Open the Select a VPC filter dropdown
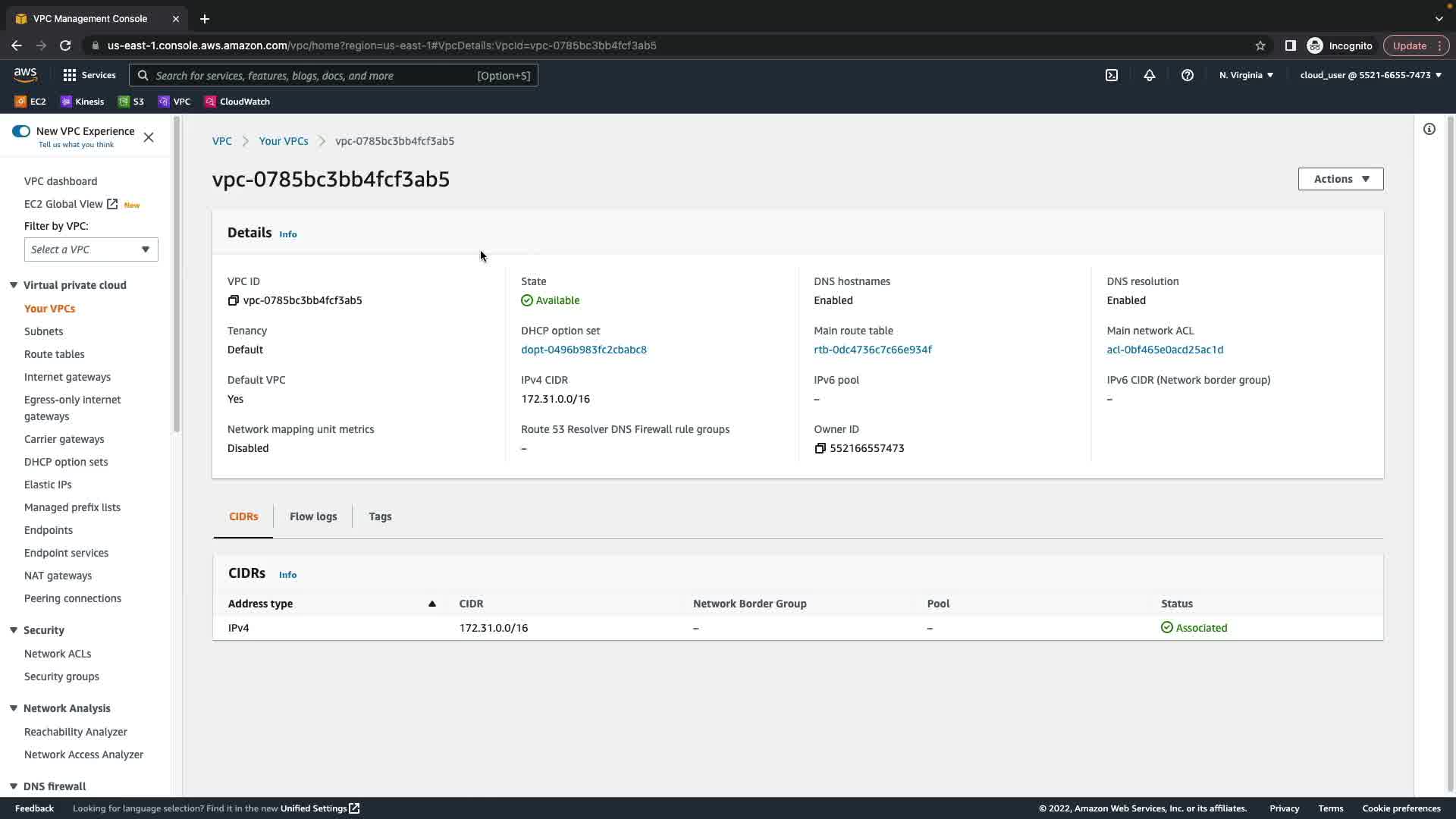 pos(91,249)
